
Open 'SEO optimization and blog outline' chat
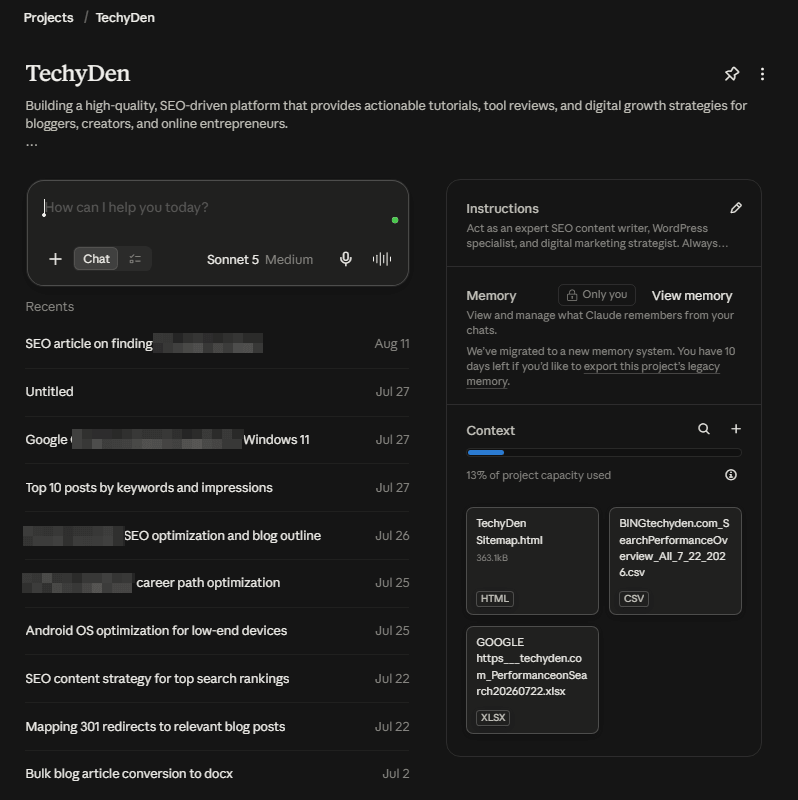pos(217,536)
